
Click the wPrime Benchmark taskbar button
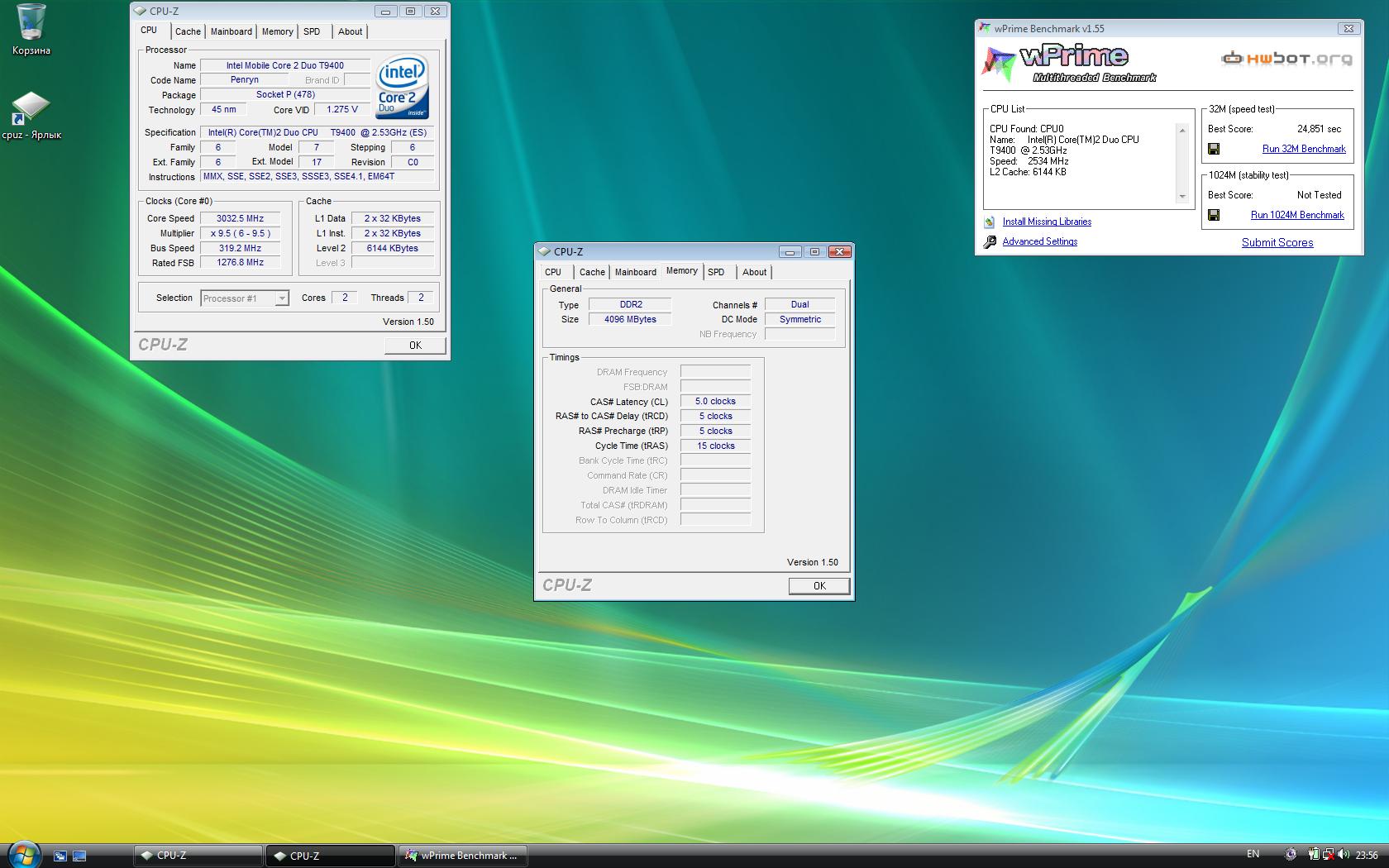(463, 856)
